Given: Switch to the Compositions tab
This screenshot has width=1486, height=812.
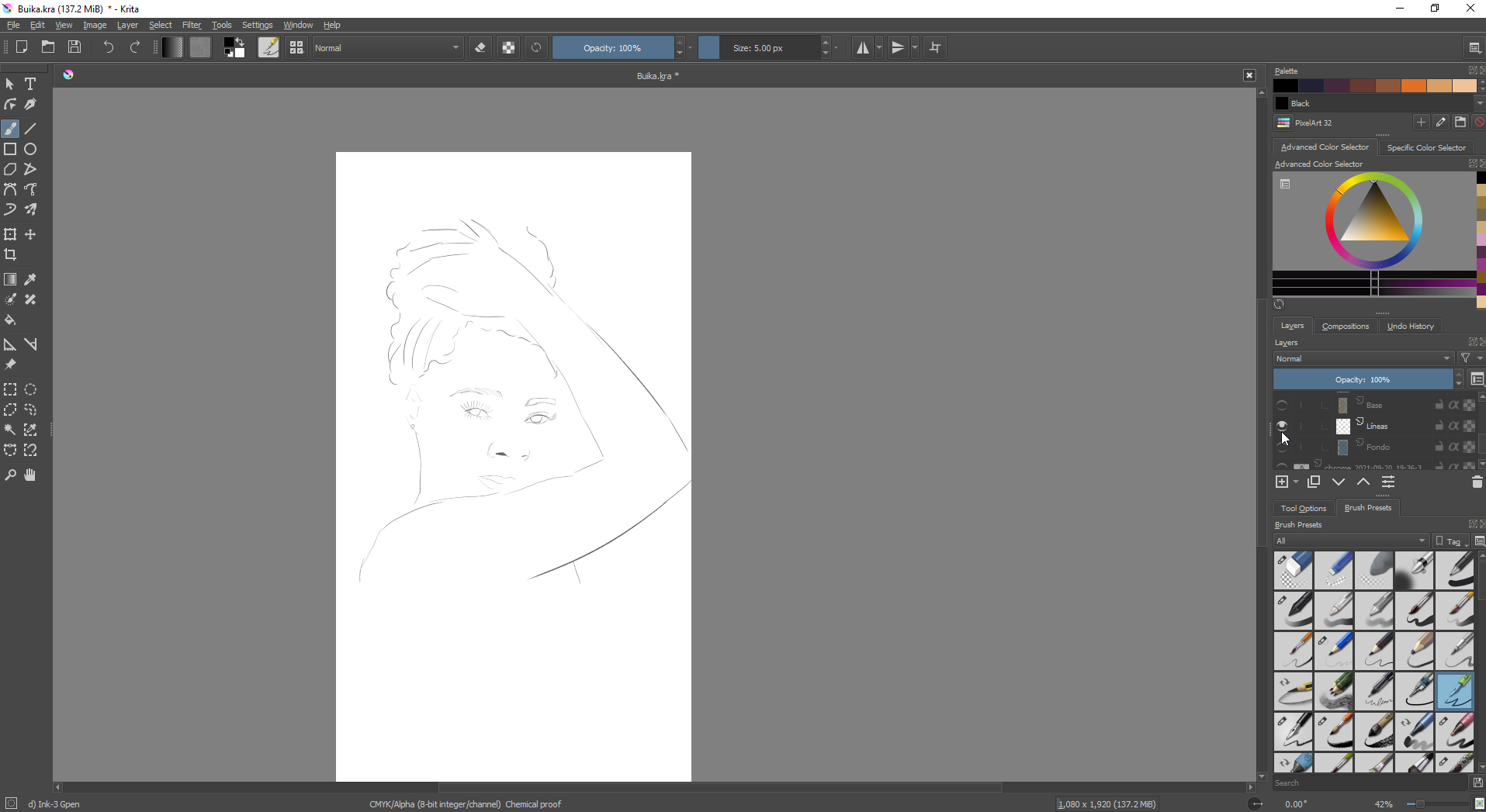Looking at the screenshot, I should (1345, 326).
